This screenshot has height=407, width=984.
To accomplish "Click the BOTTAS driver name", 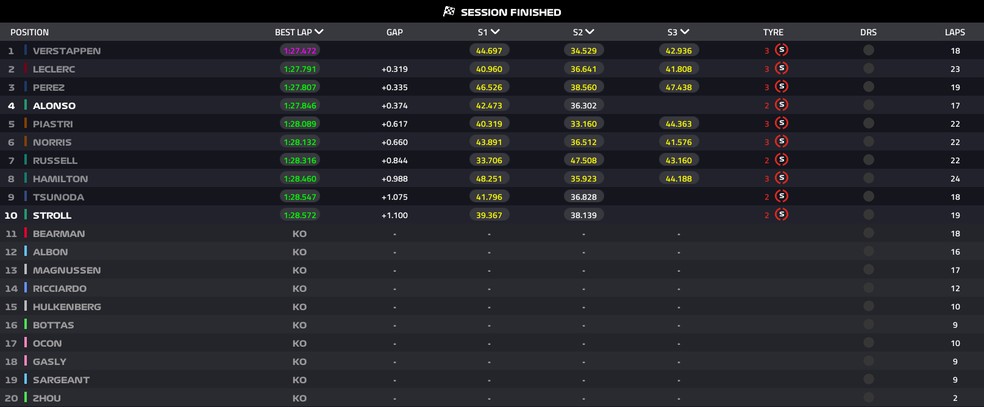I will pos(53,325).
